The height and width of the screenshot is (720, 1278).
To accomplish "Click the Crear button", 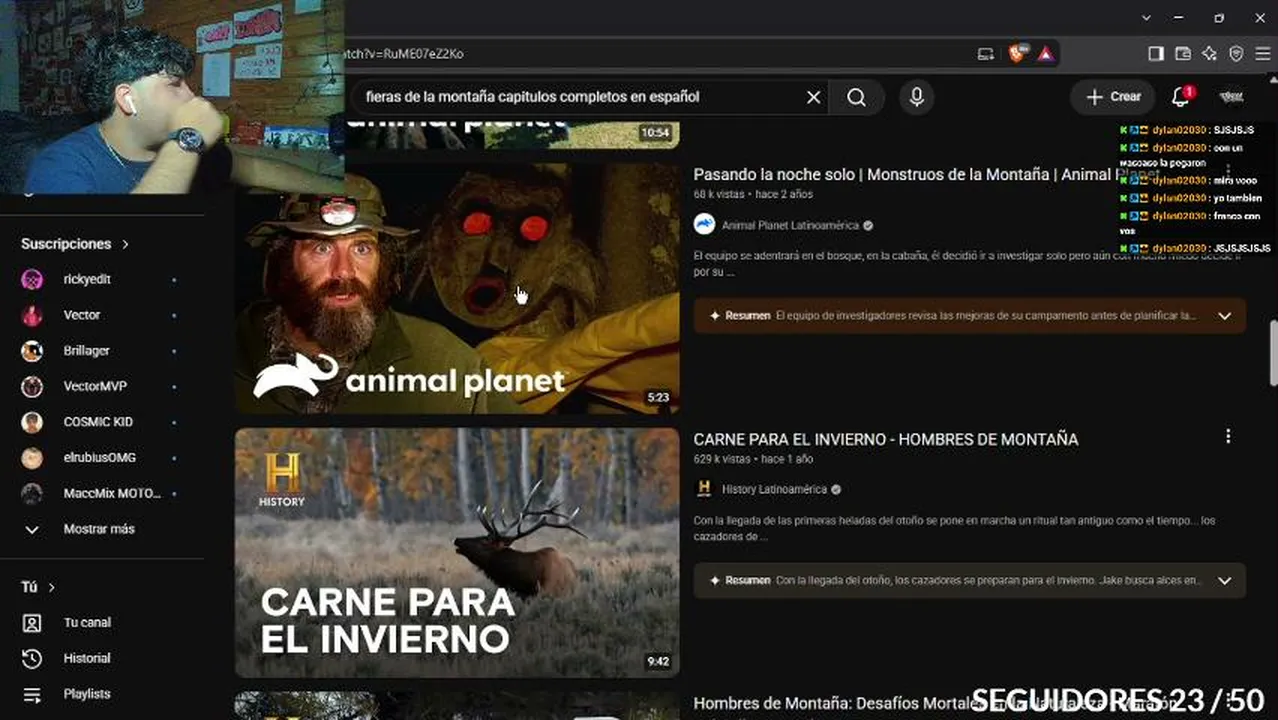I will pyautogui.click(x=1113, y=97).
